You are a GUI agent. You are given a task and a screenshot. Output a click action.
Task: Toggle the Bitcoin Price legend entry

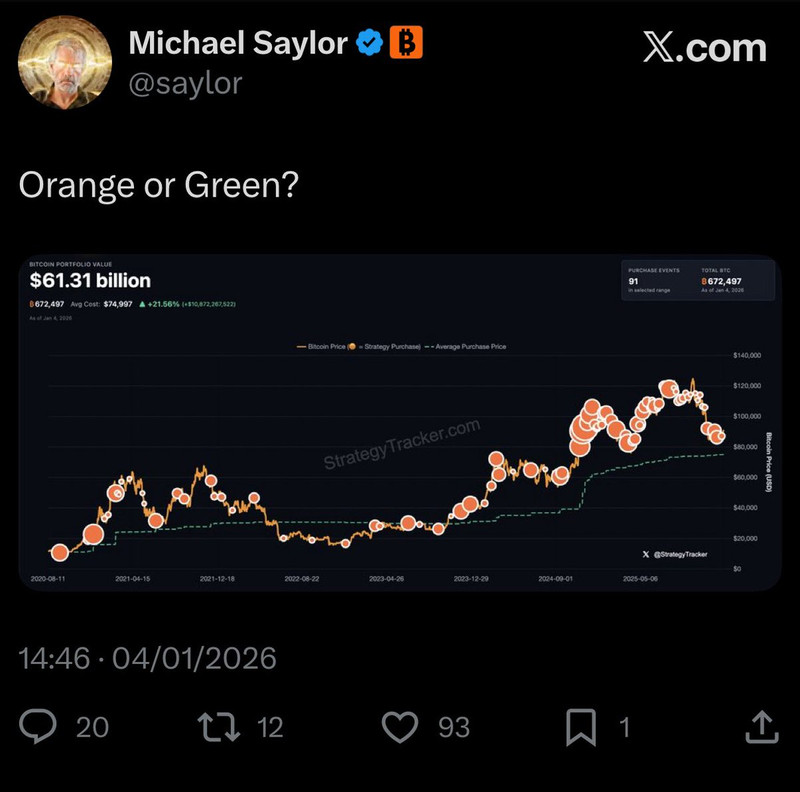(x=322, y=346)
